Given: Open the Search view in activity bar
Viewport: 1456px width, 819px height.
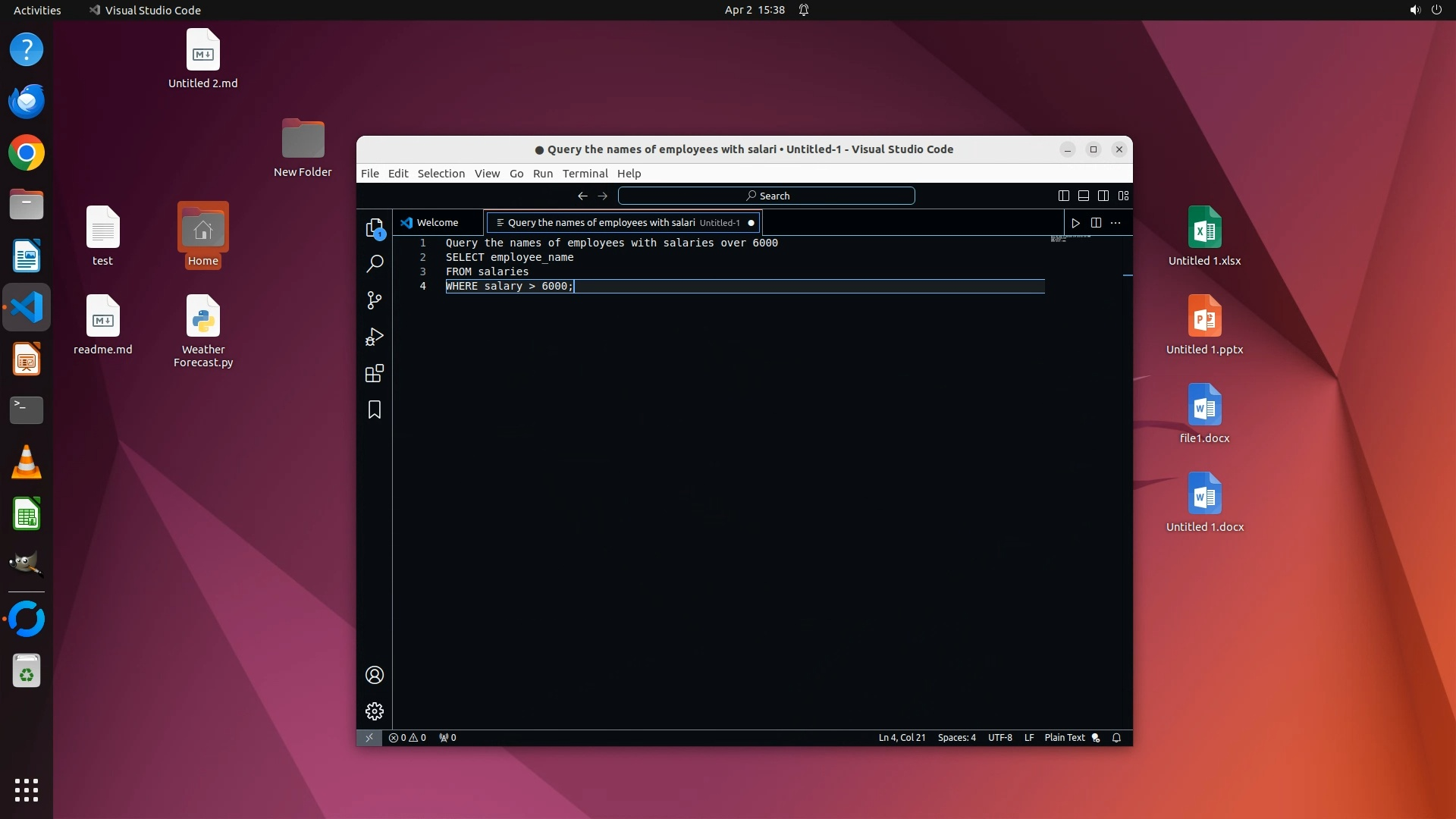Looking at the screenshot, I should pos(375,264).
